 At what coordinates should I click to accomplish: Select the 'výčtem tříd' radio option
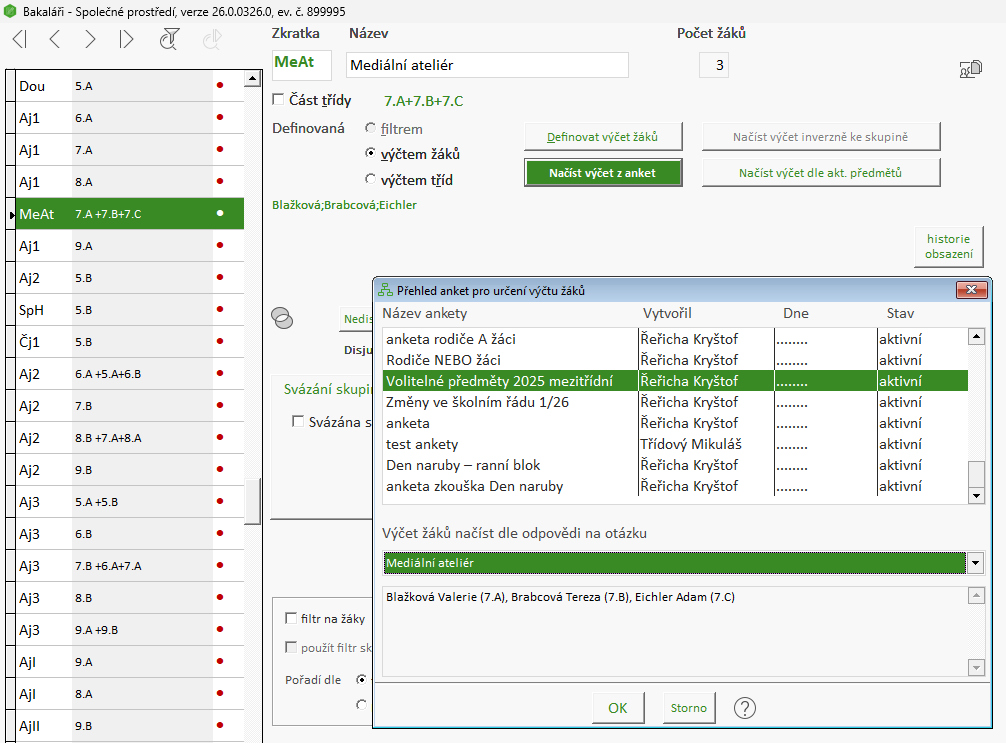pos(371,180)
